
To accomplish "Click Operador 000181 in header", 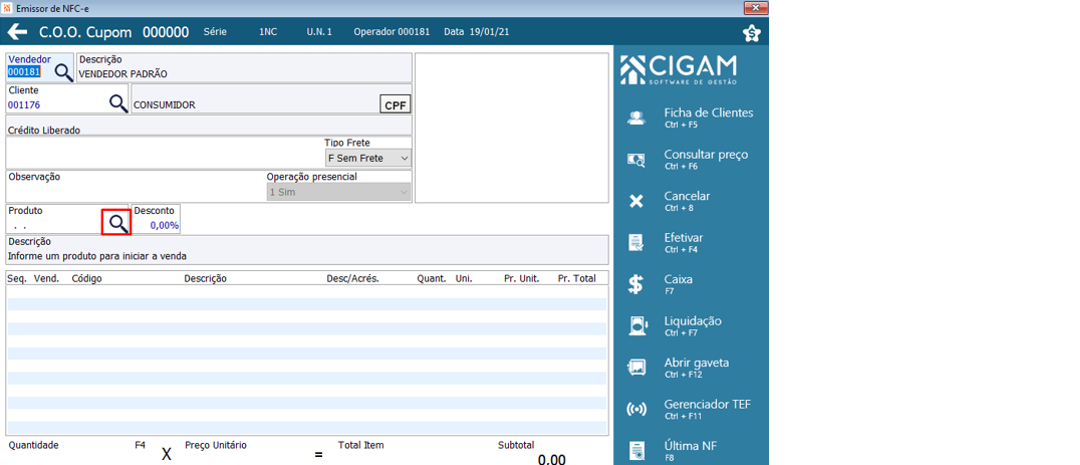I will pos(391,32).
